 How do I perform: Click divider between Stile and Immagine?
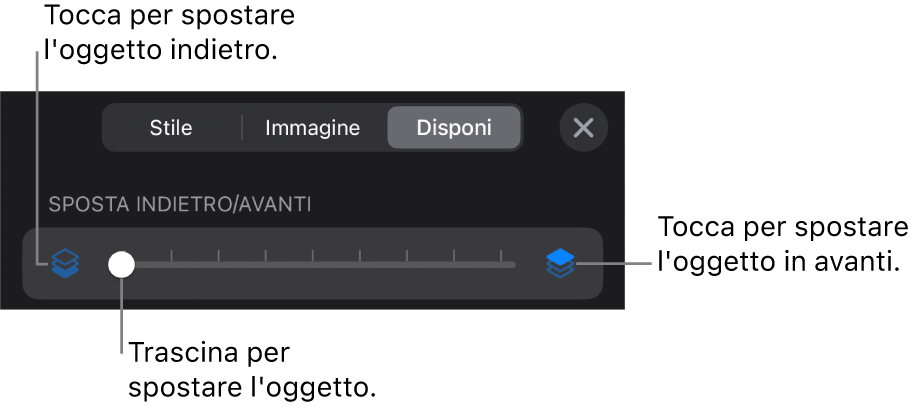point(242,128)
